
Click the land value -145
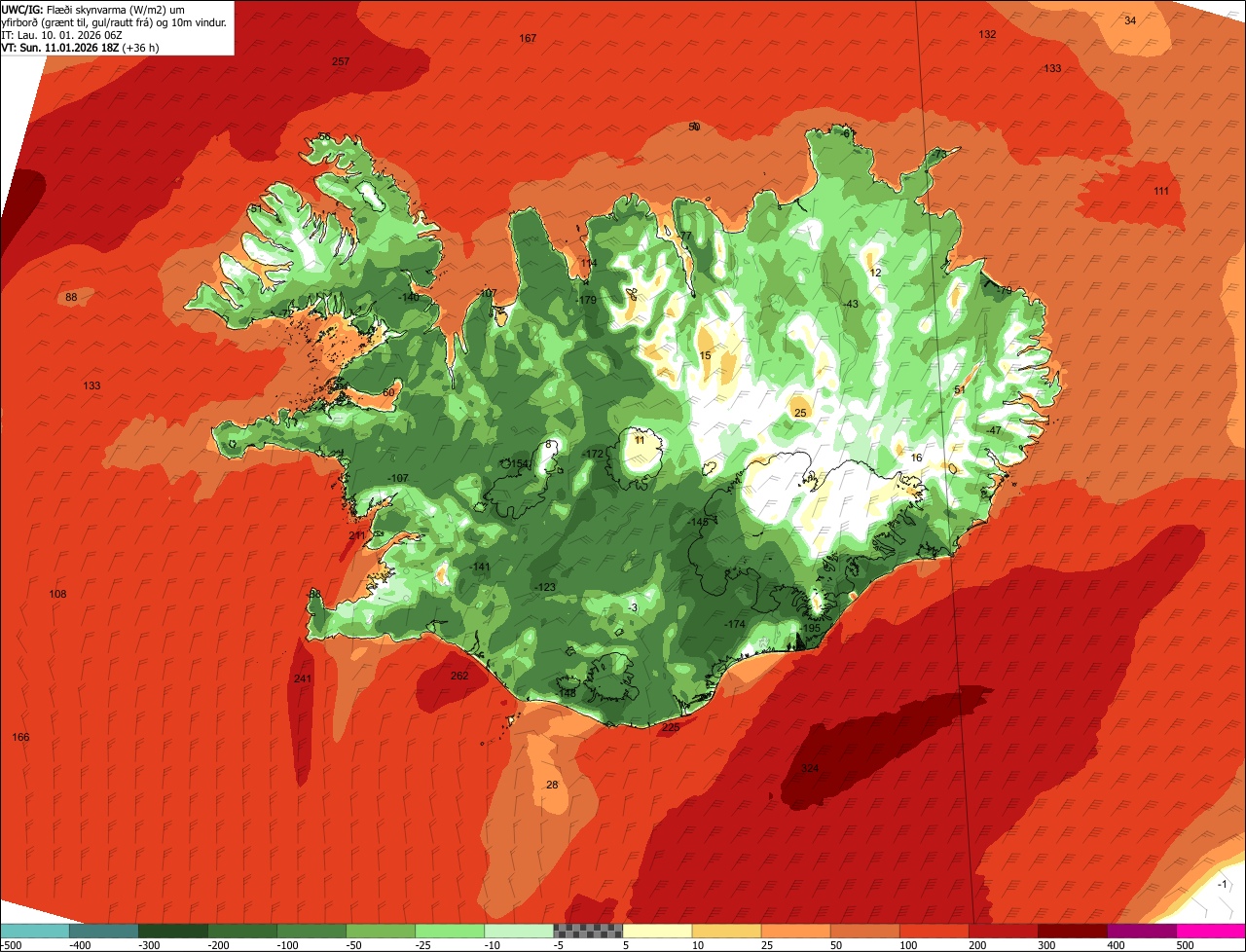[x=698, y=523]
